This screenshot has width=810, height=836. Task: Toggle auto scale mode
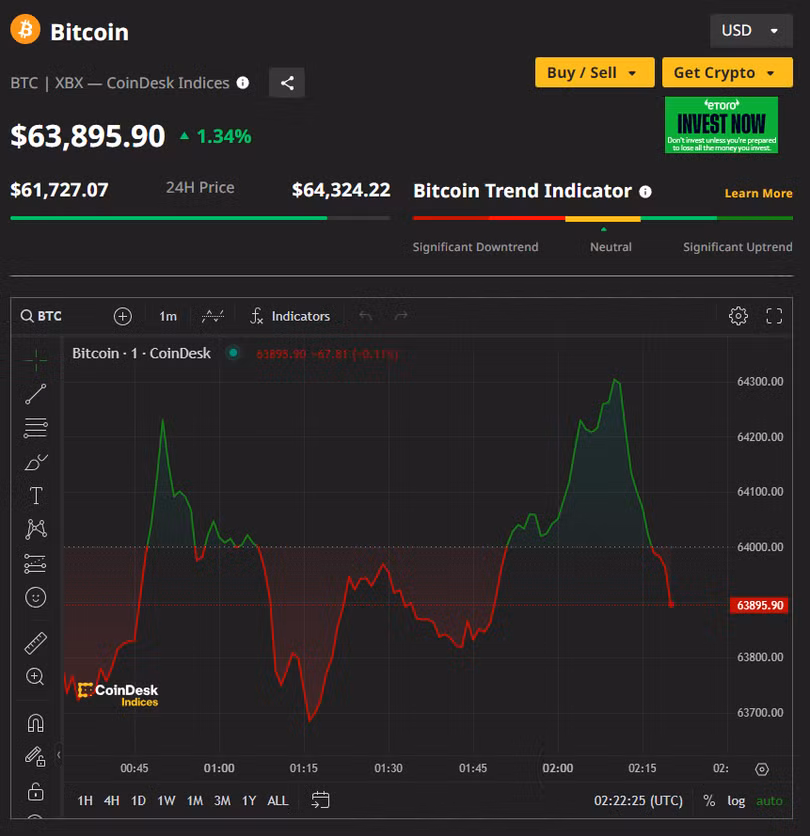[769, 800]
